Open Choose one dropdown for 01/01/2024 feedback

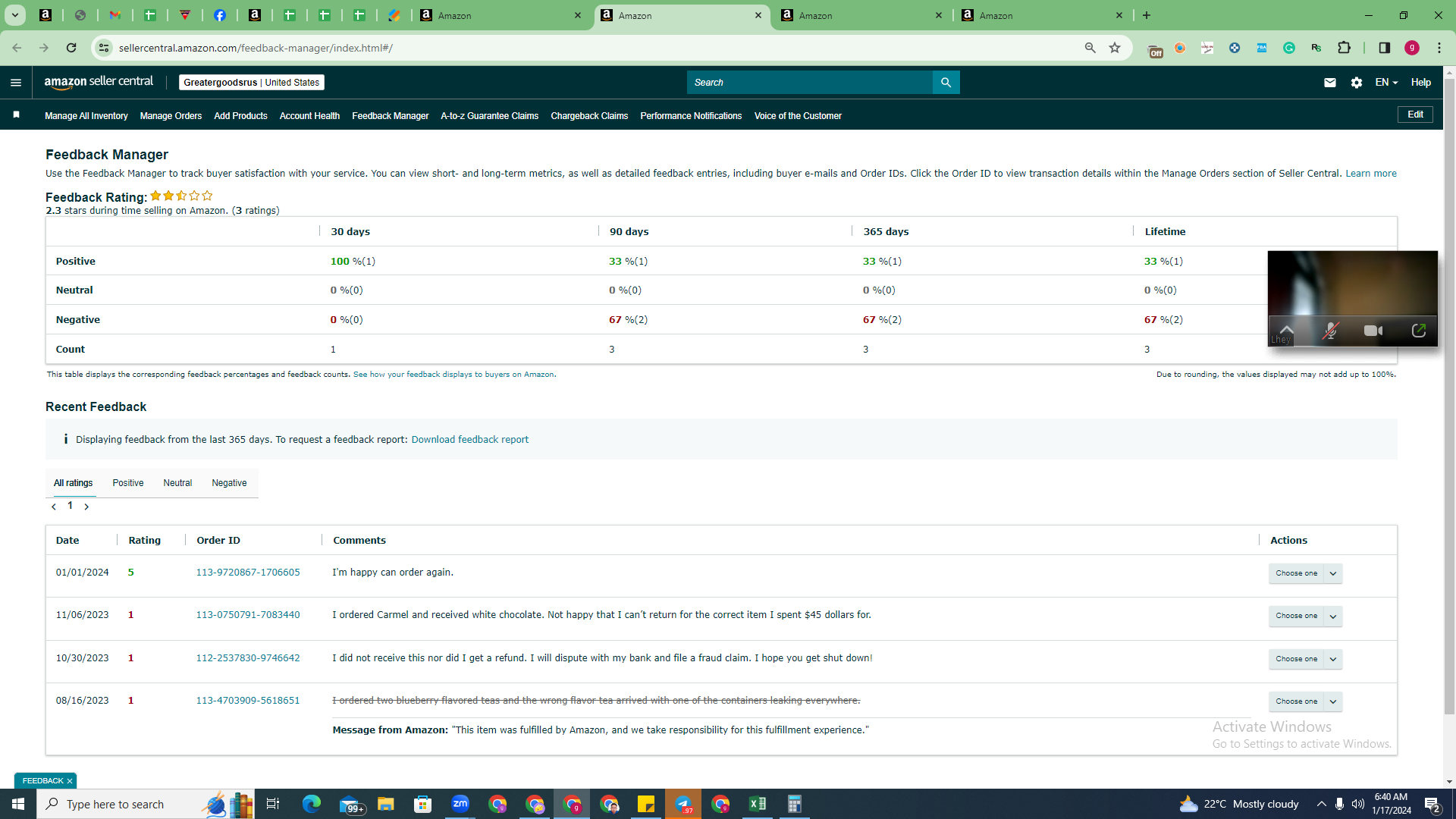click(x=1306, y=573)
